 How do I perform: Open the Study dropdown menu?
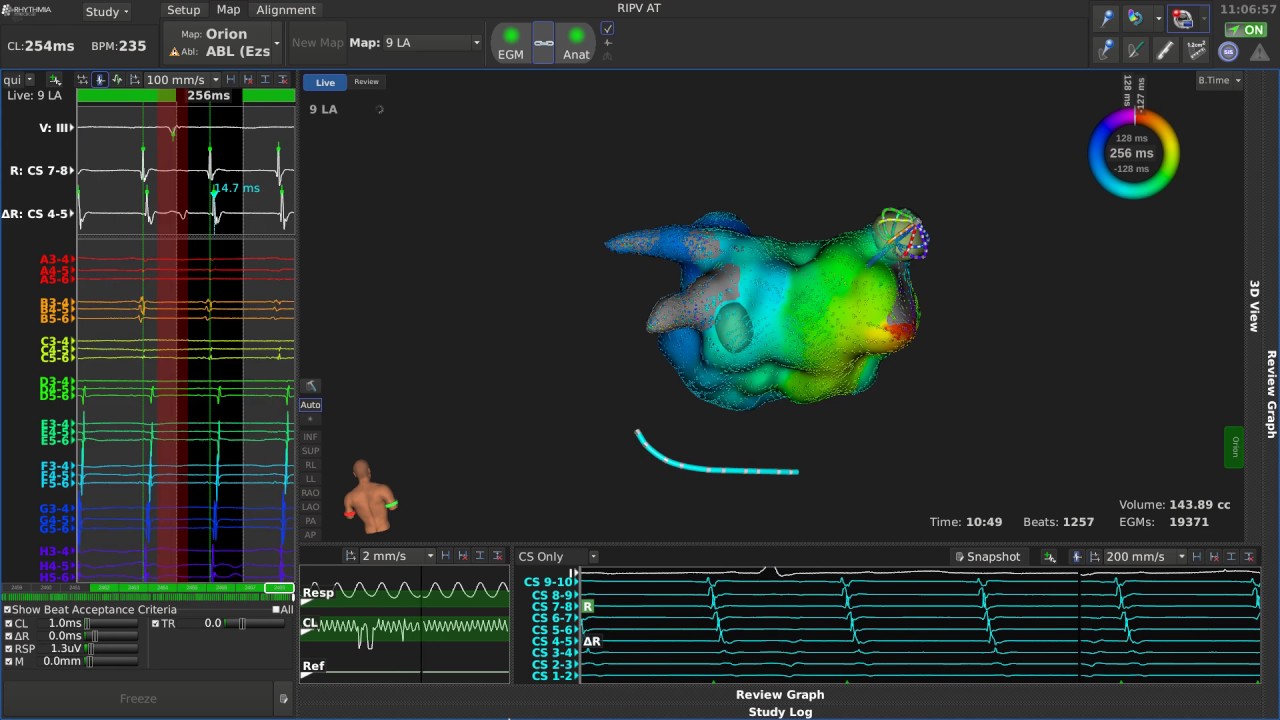tap(106, 12)
